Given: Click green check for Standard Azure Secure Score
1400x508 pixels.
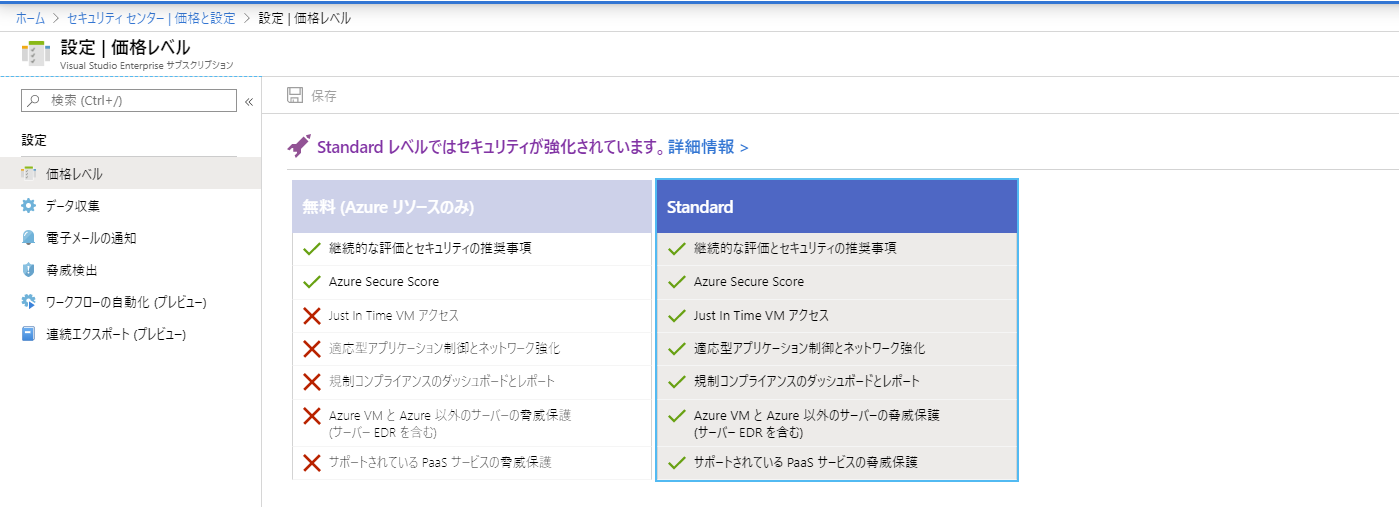Looking at the screenshot, I should pyautogui.click(x=676, y=282).
